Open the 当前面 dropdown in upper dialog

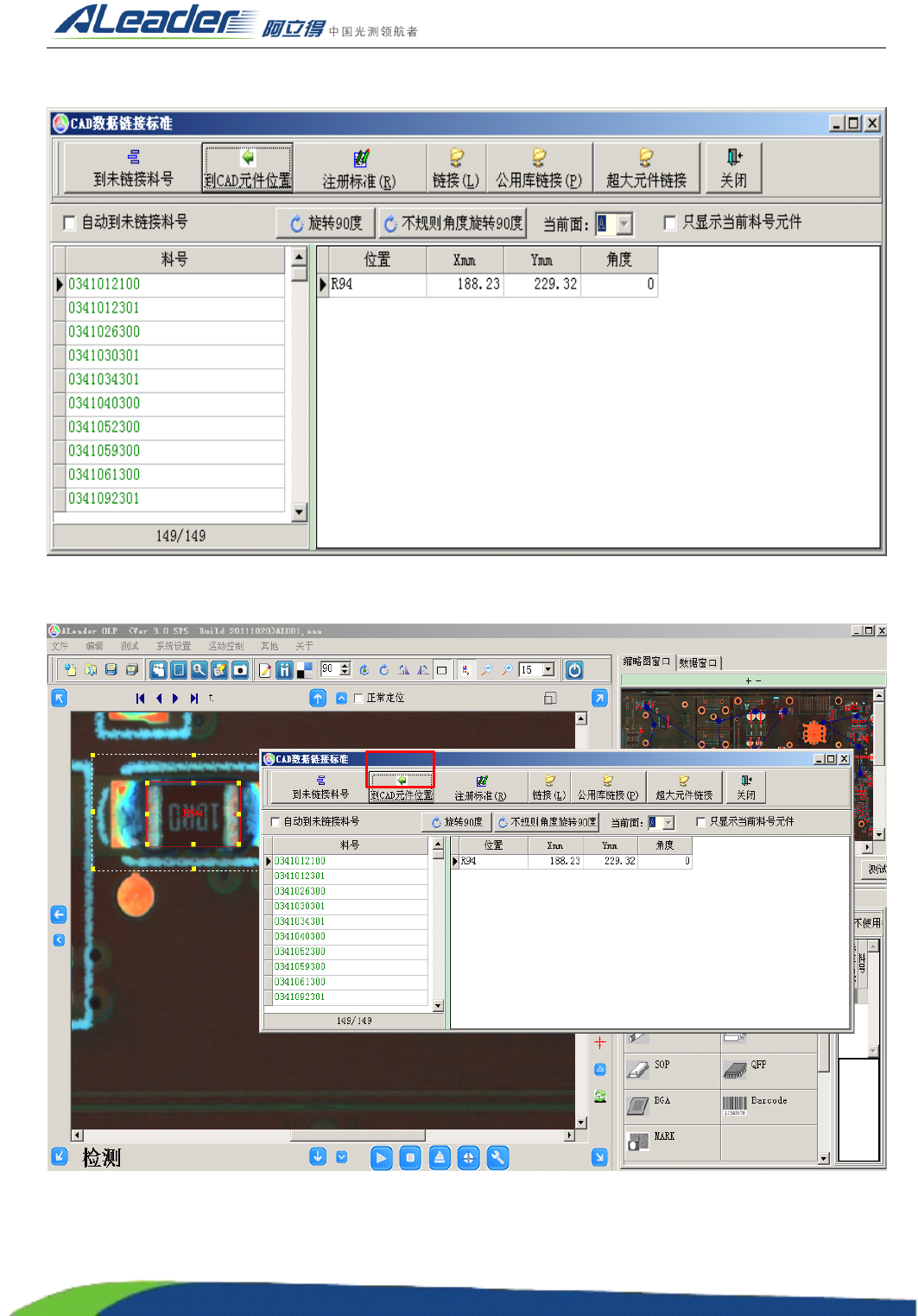pyautogui.click(x=624, y=224)
